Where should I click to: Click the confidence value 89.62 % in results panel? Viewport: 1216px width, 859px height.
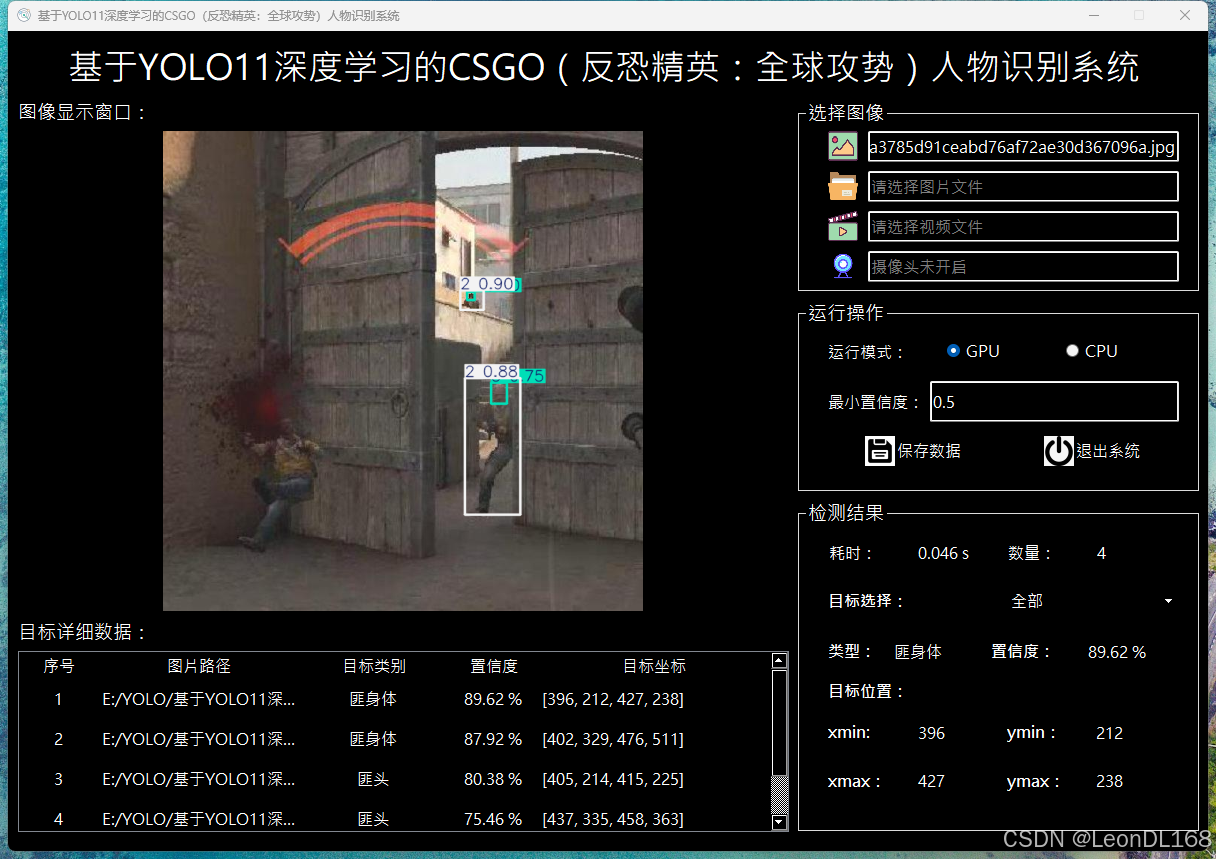tap(1117, 652)
